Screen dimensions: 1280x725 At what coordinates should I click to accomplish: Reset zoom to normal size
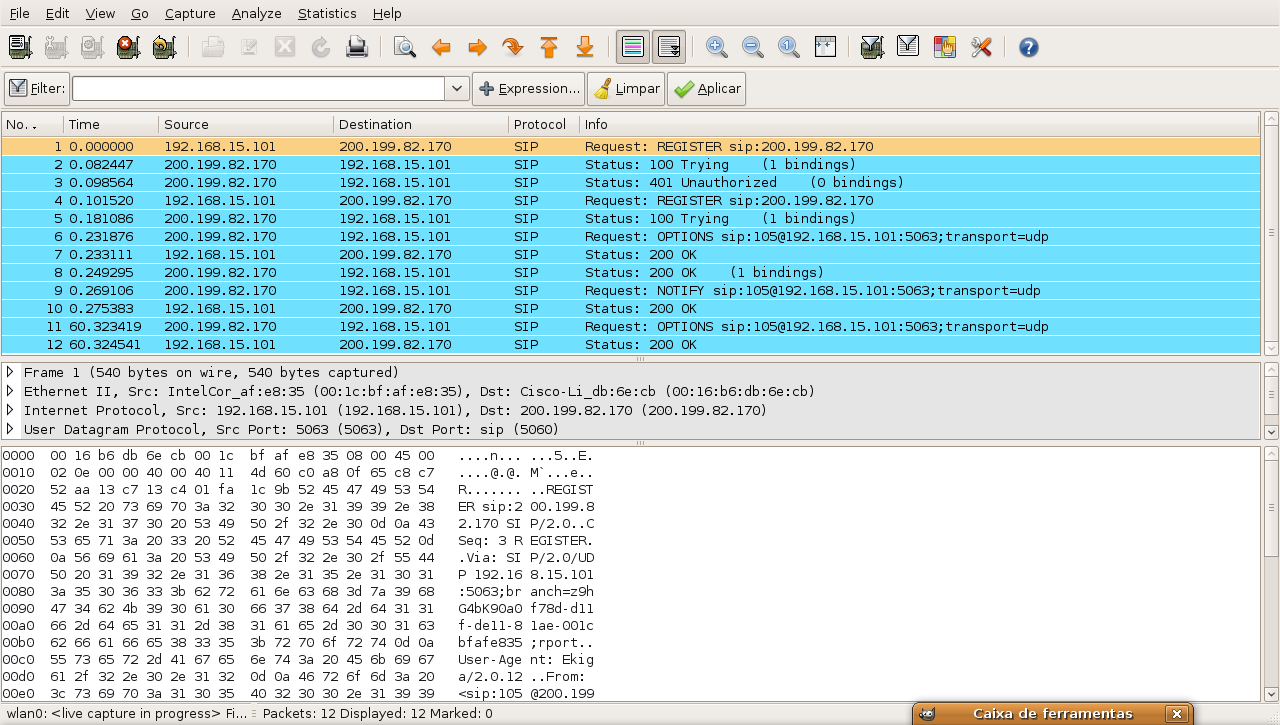click(789, 47)
